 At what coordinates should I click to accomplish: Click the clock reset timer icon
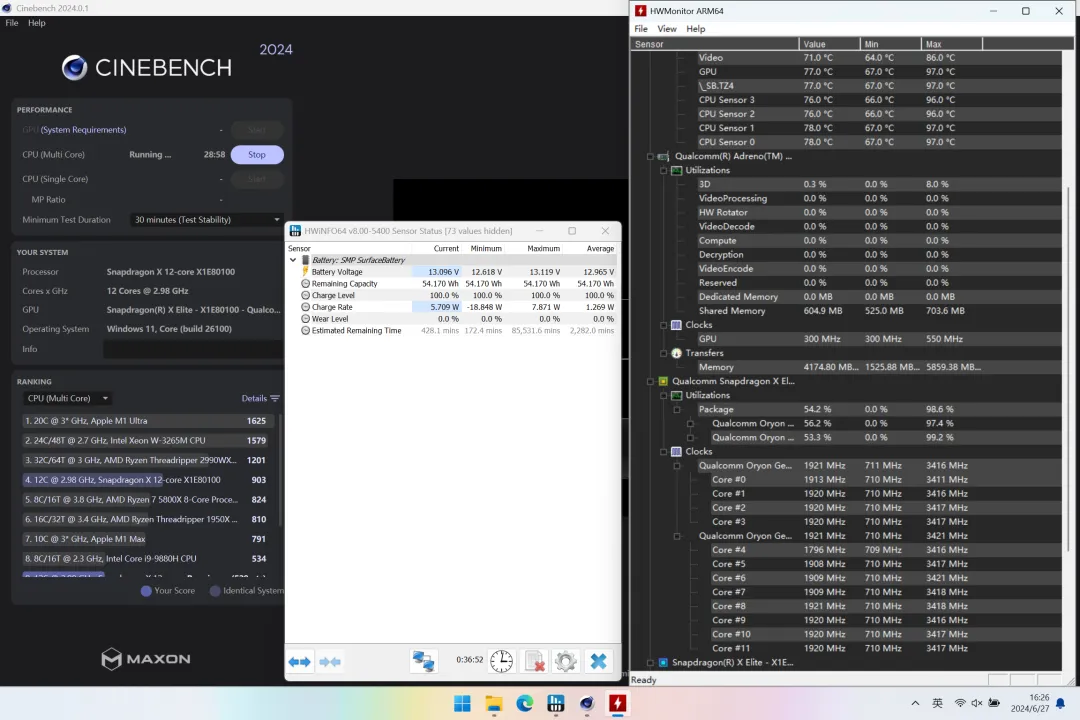tap(502, 661)
